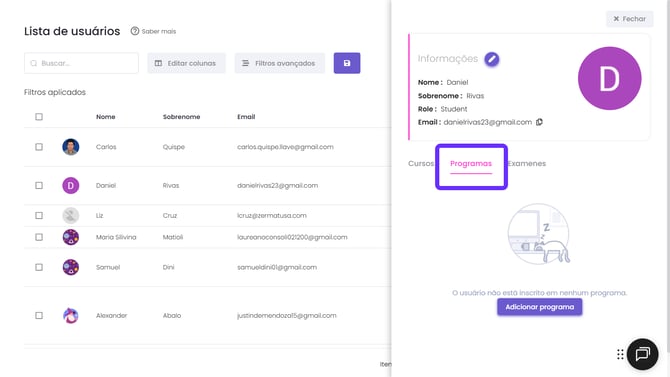Viewport: 670px width, 377px height.
Task: Close the panel with Fechar
Action: 629,19
